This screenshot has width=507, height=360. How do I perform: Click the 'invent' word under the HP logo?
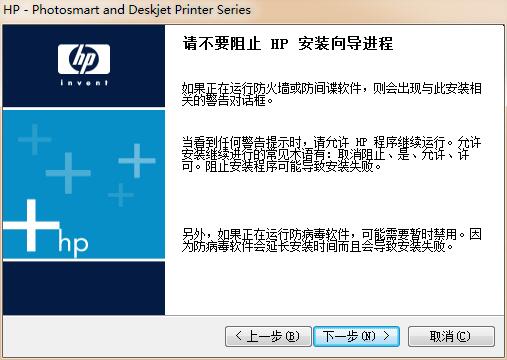(84, 82)
